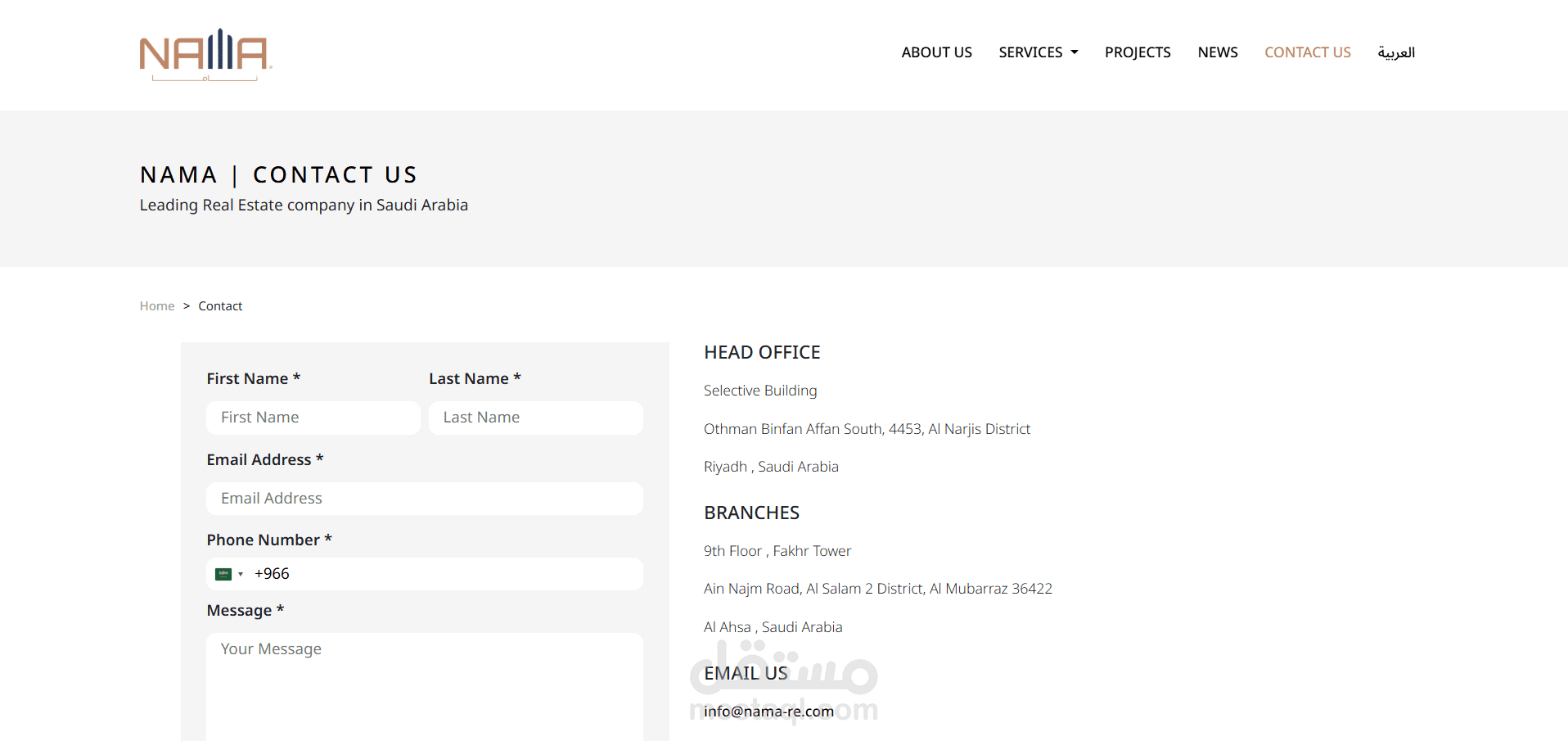Image resolution: width=1568 pixels, height=741 pixels.
Task: Click the Selective Building address line
Action: tap(760, 391)
